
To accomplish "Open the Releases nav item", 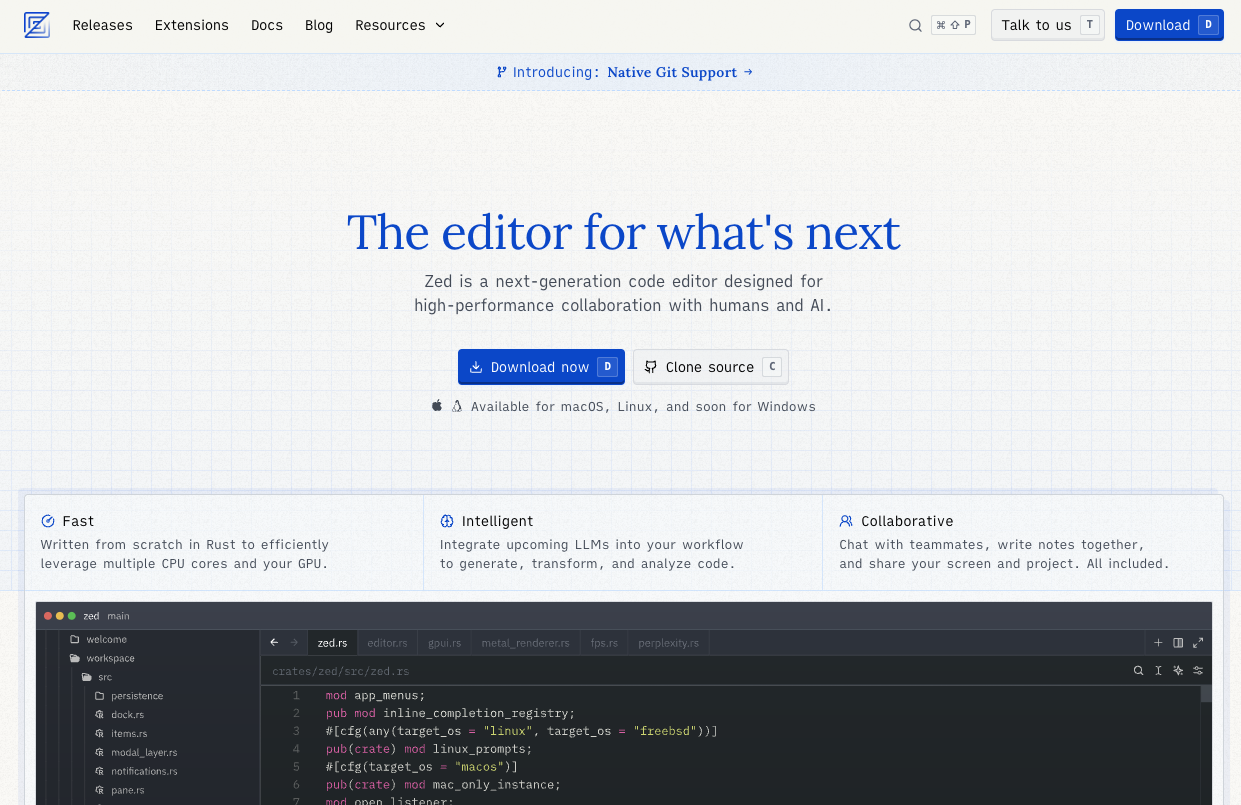I will 102,25.
